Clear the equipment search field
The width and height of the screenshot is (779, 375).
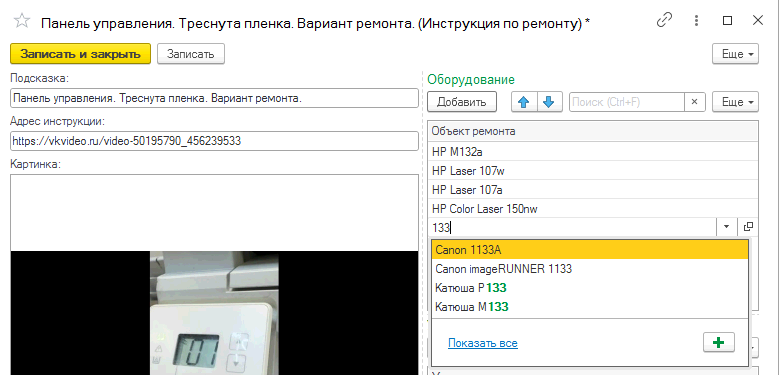click(695, 102)
